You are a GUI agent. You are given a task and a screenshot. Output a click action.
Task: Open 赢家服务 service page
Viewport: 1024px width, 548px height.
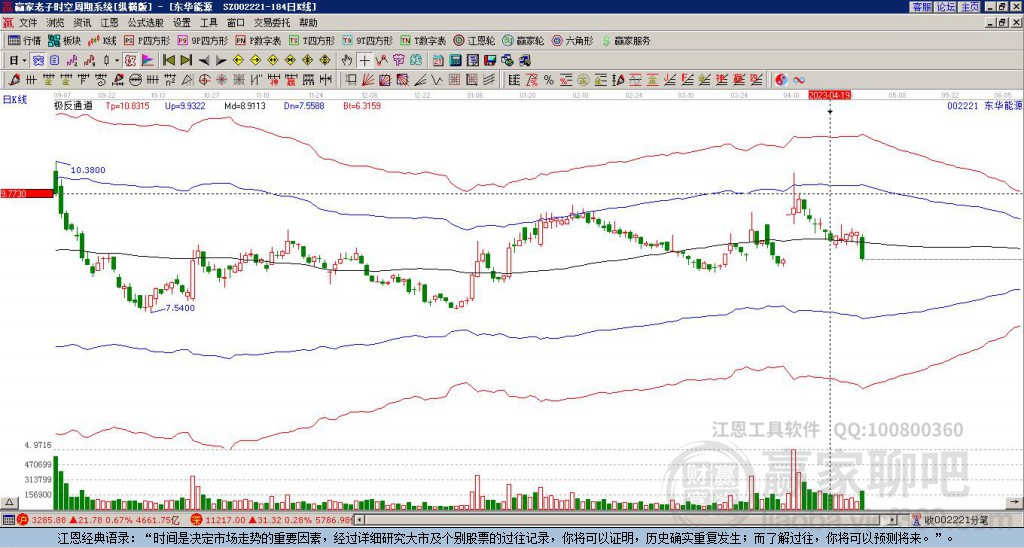[x=625, y=40]
